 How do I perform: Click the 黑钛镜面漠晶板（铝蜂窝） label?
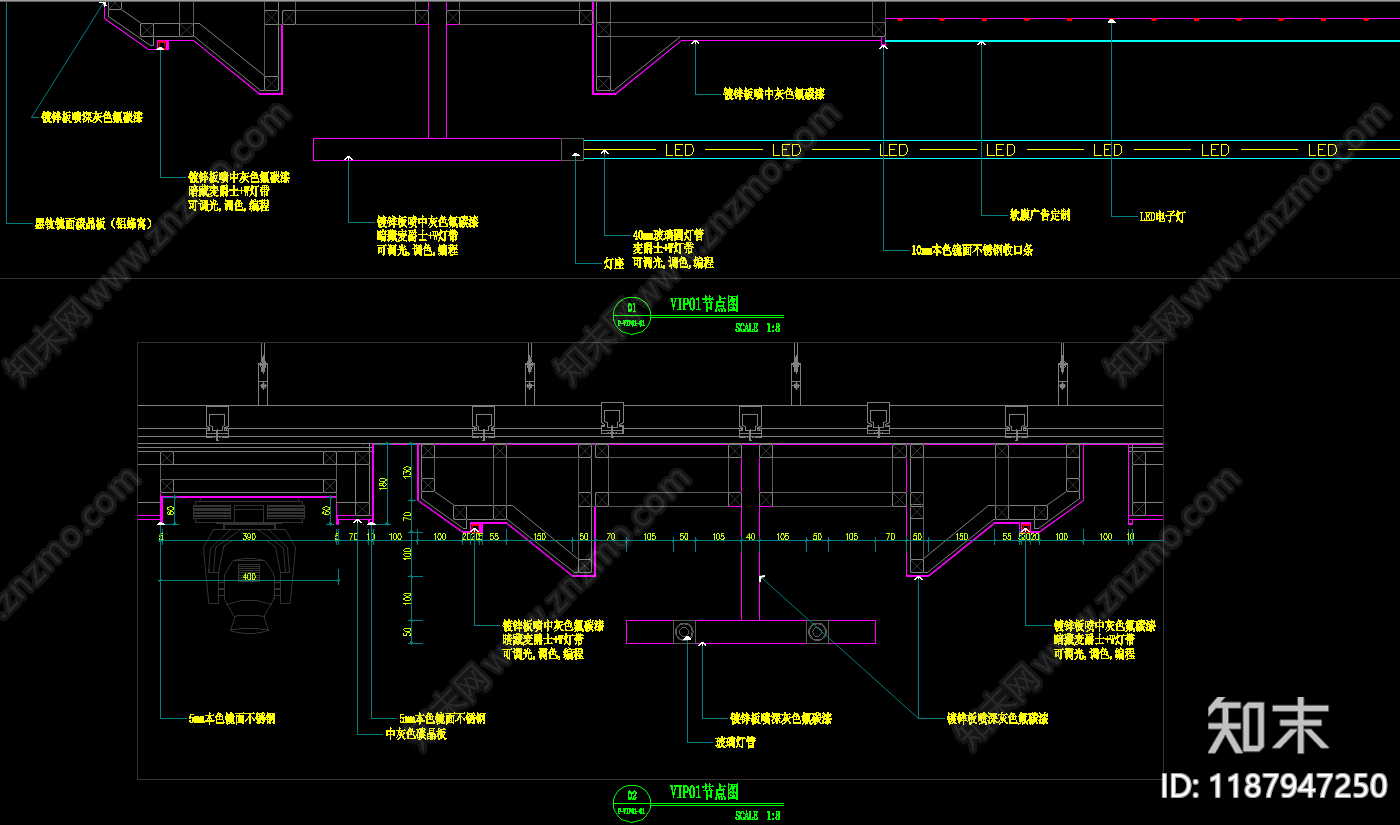point(93,224)
